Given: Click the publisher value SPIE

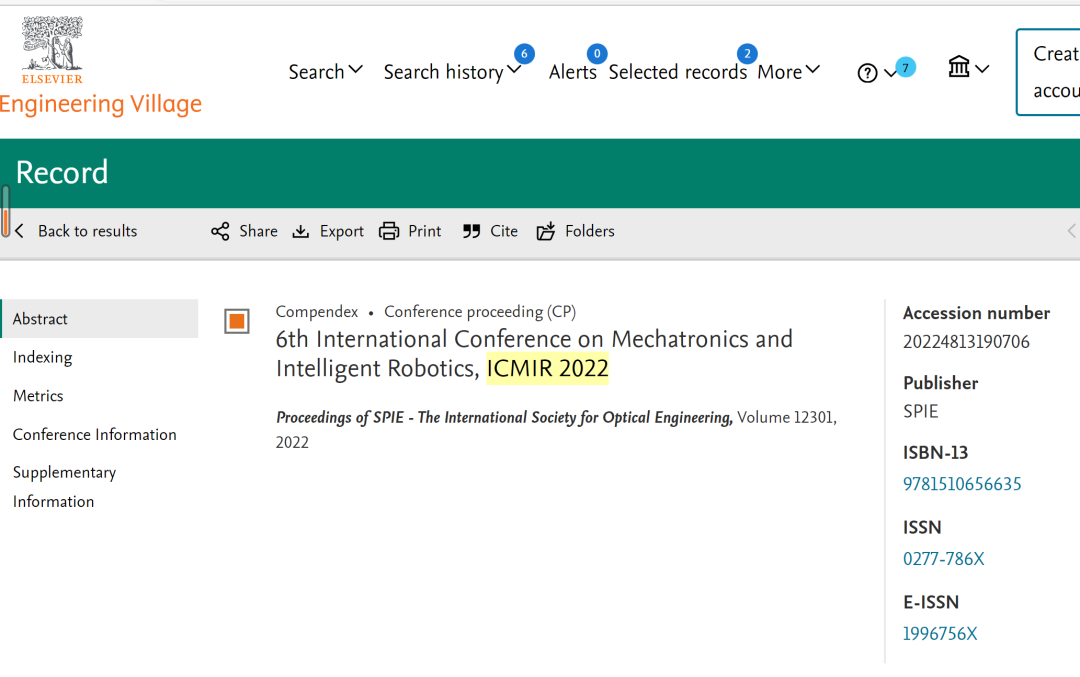Looking at the screenshot, I should tap(921, 412).
